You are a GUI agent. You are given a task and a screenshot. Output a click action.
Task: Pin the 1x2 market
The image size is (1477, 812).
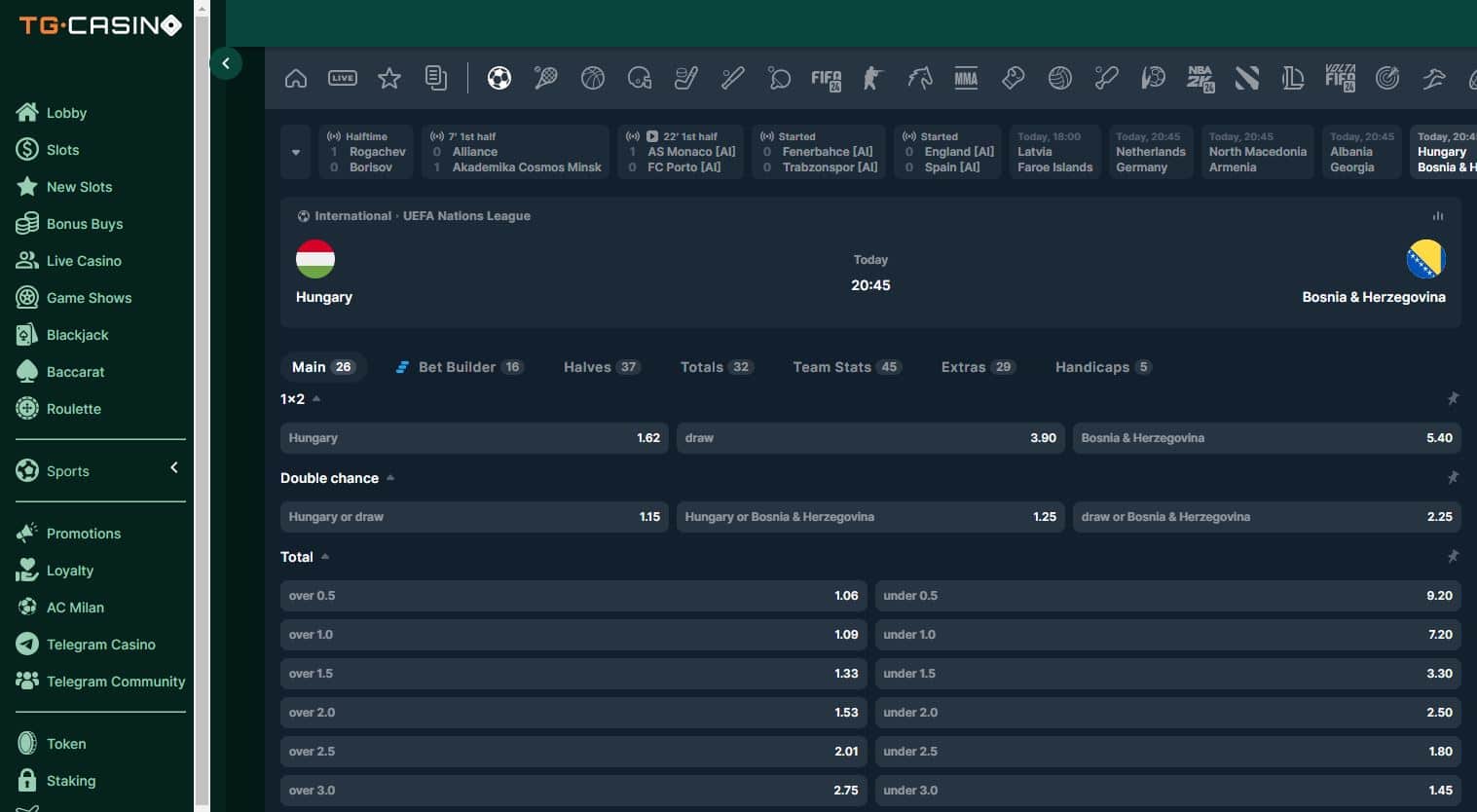point(1453,398)
